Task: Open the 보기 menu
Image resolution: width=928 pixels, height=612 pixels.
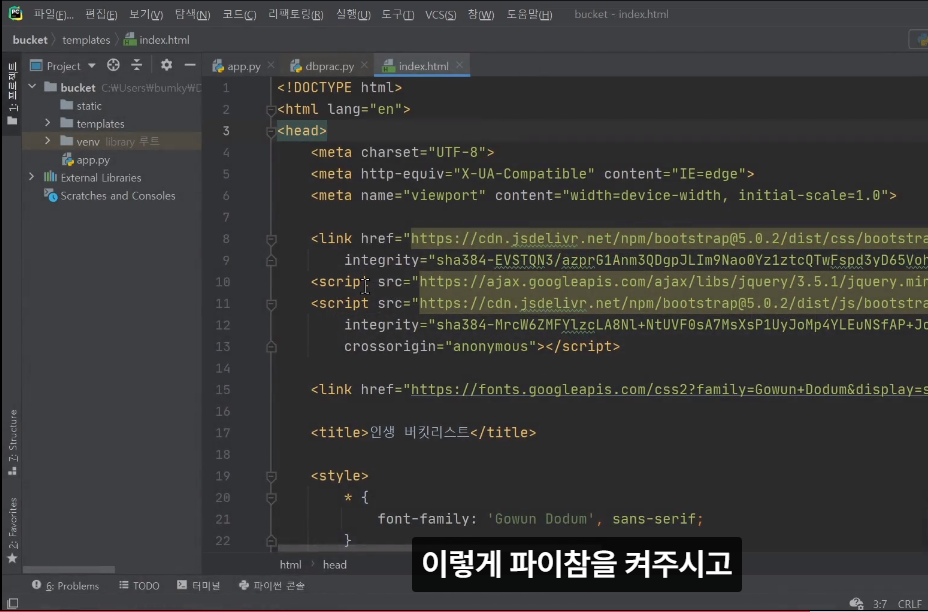Action: pyautogui.click(x=146, y=14)
